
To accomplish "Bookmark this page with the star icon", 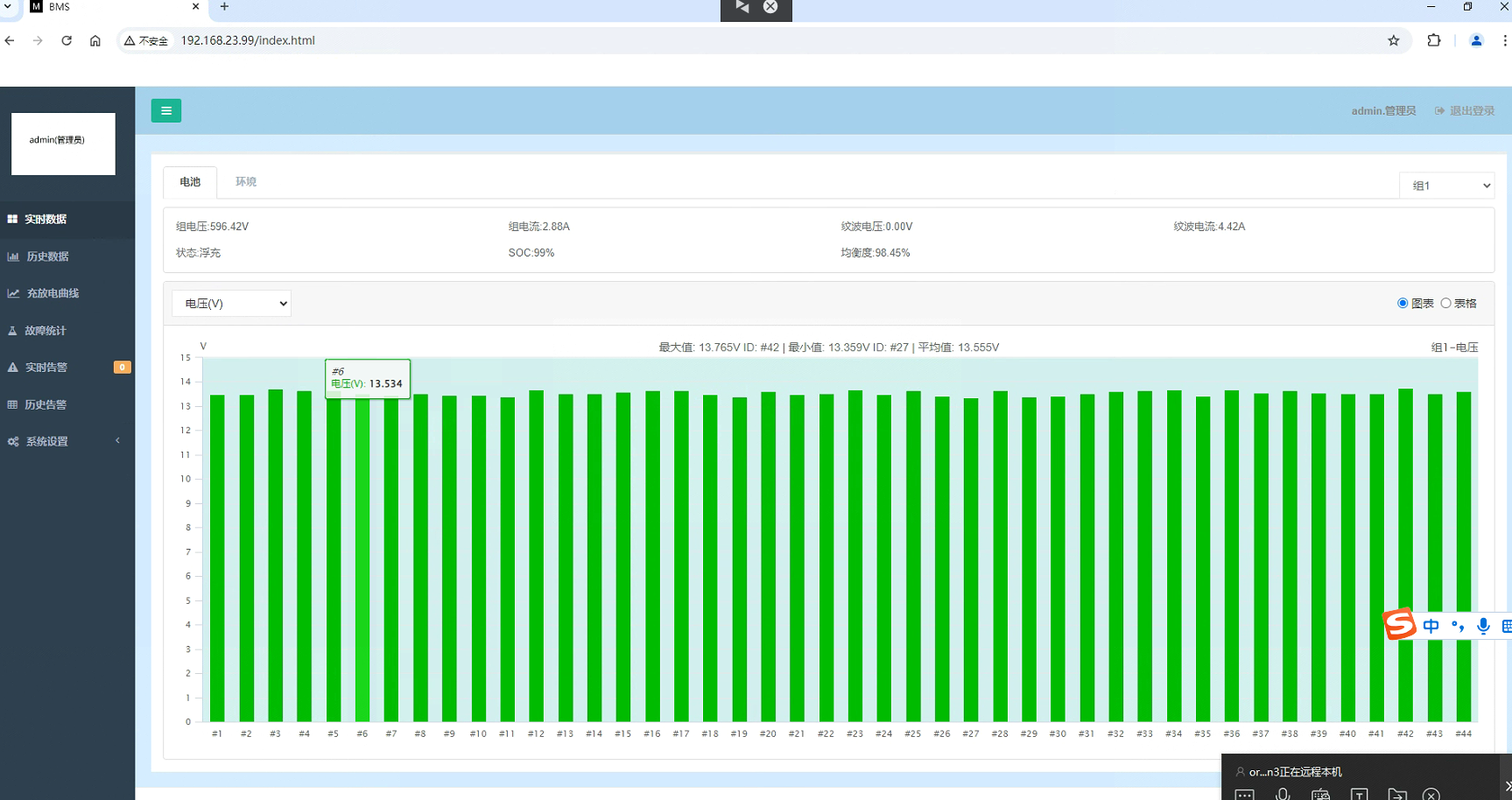I will tap(1394, 40).
